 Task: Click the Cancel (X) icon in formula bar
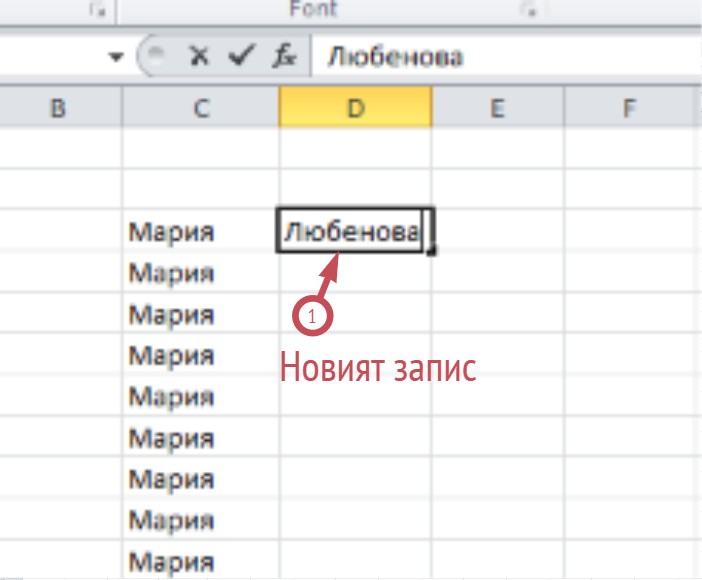point(199,57)
